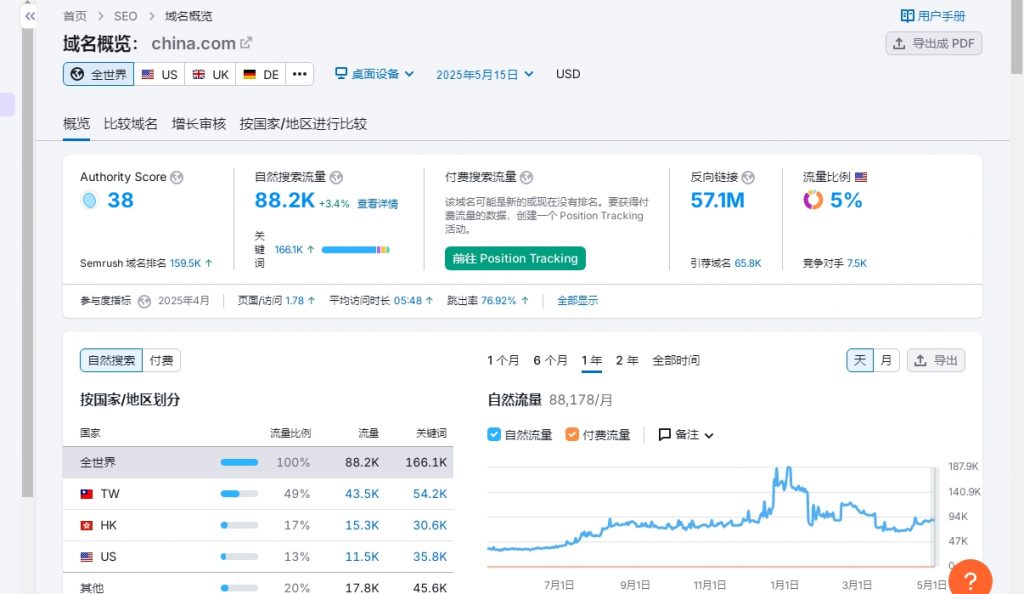The height and width of the screenshot is (594, 1024).
Task: Click the 全世界 traffic share bar
Action: coord(239,463)
